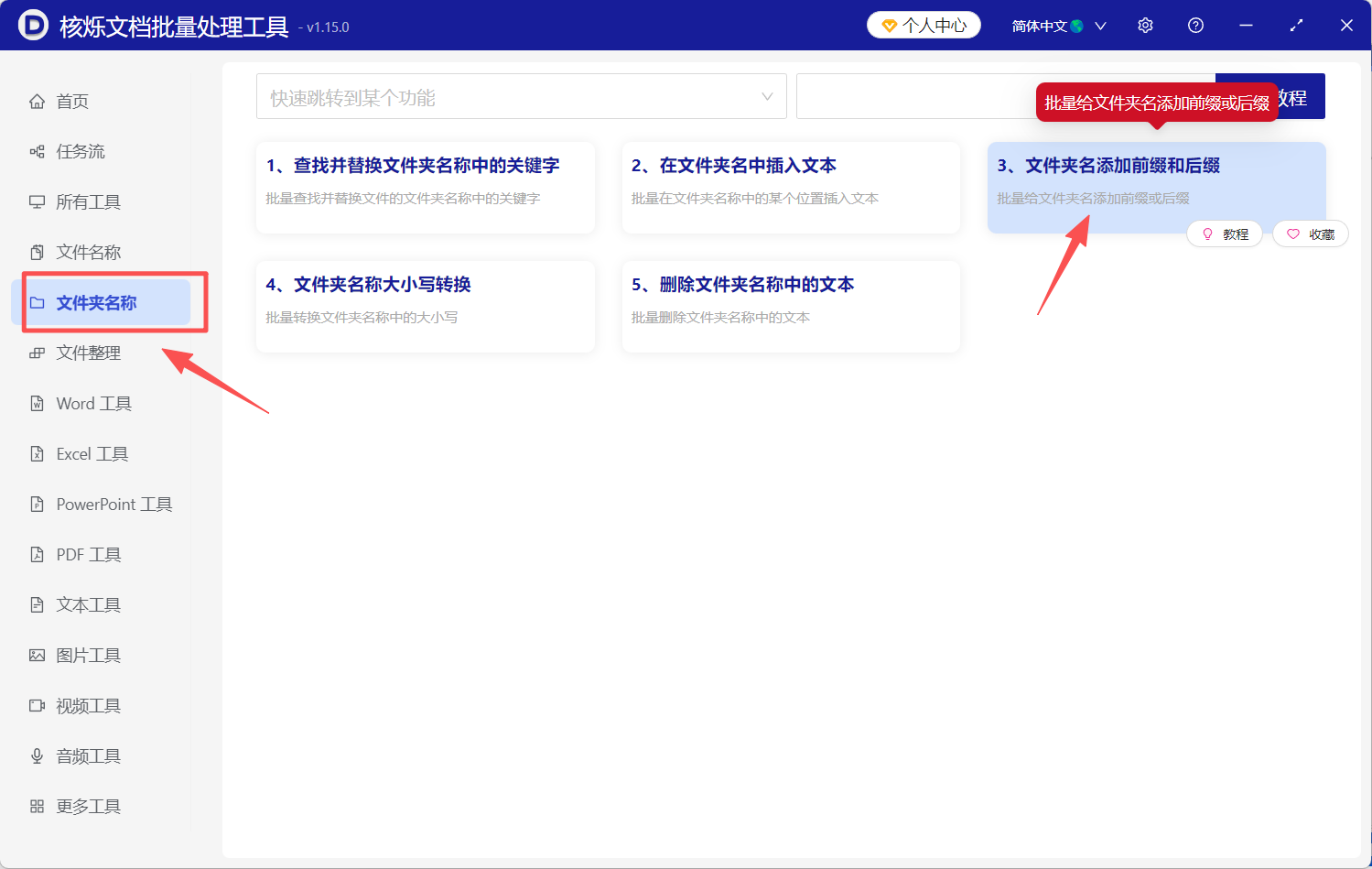1372x869 pixels.
Task: Click the lightbulb icon on 教程 pill
Action: (x=1207, y=234)
